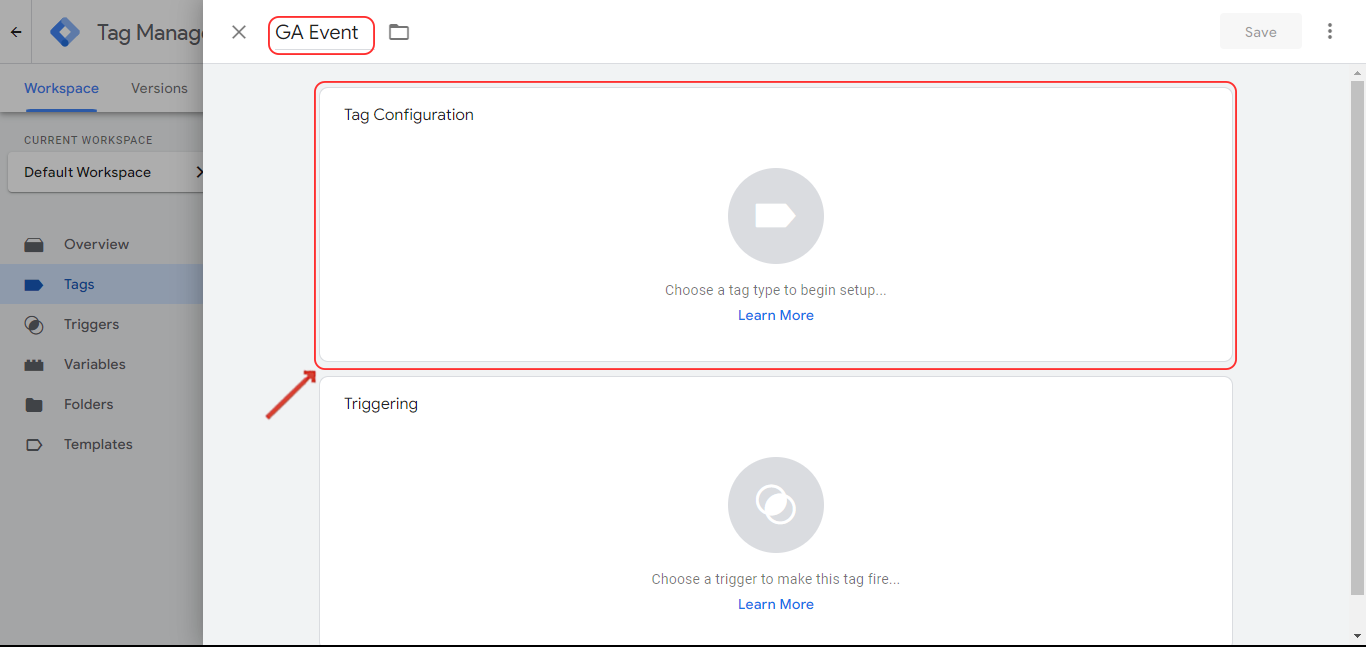Switch to the Workspace tab
This screenshot has width=1366, height=647.
[61, 88]
